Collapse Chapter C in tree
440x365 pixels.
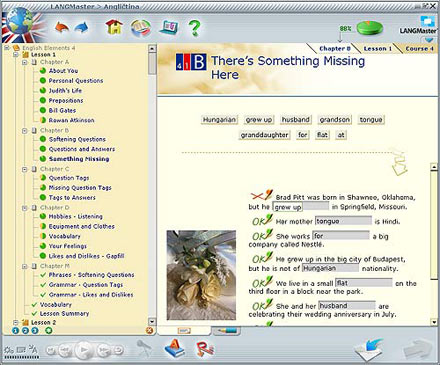click(x=24, y=169)
